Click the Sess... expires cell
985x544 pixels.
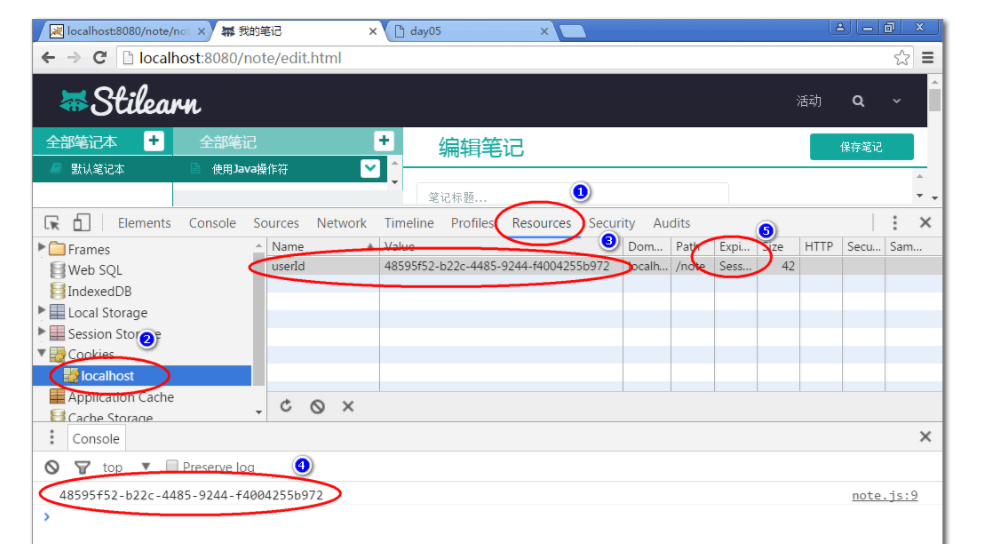(736, 266)
